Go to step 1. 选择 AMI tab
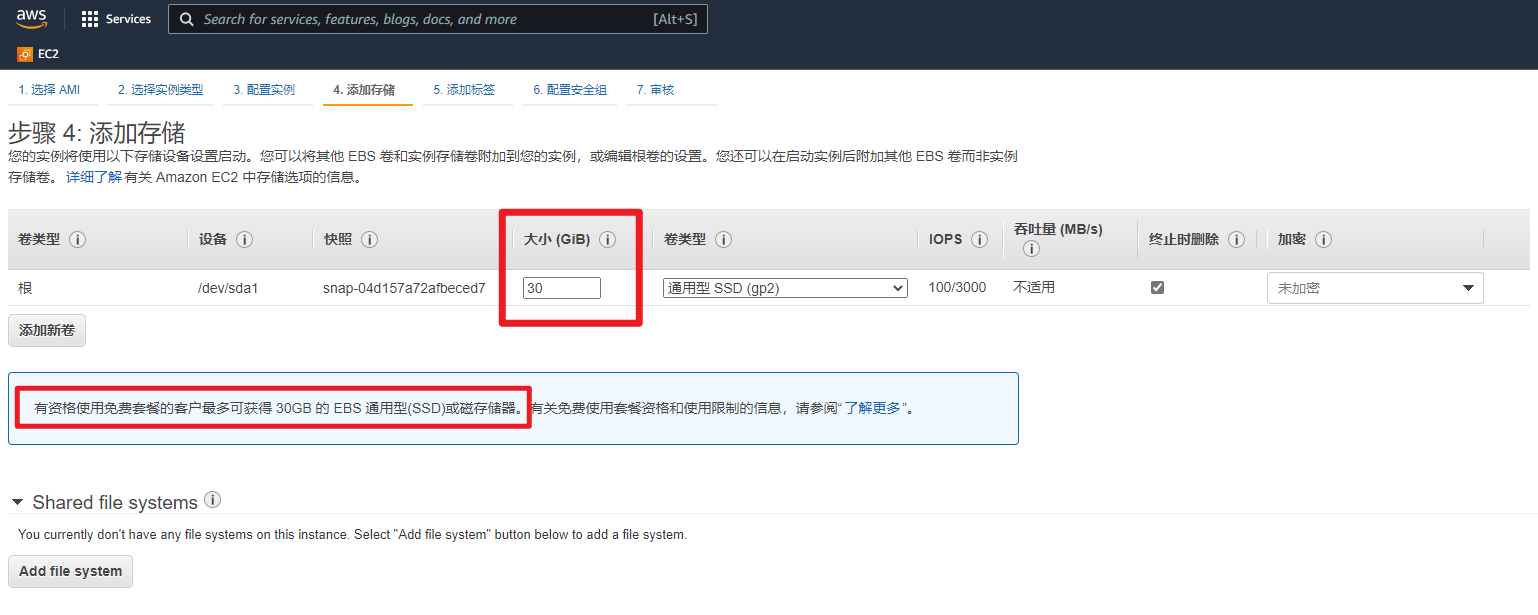The image size is (1538, 615). tap(49, 90)
